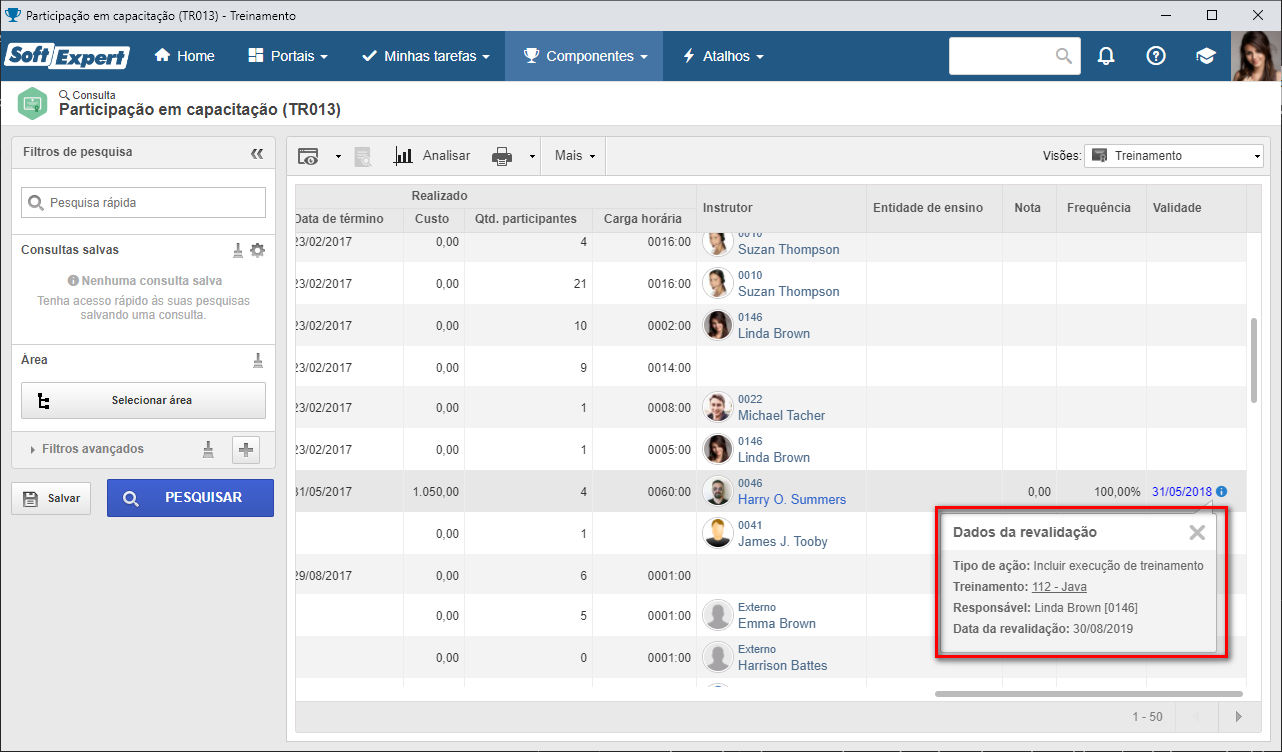Clear the Área filter with broom icon
The image size is (1282, 752).
click(258, 360)
